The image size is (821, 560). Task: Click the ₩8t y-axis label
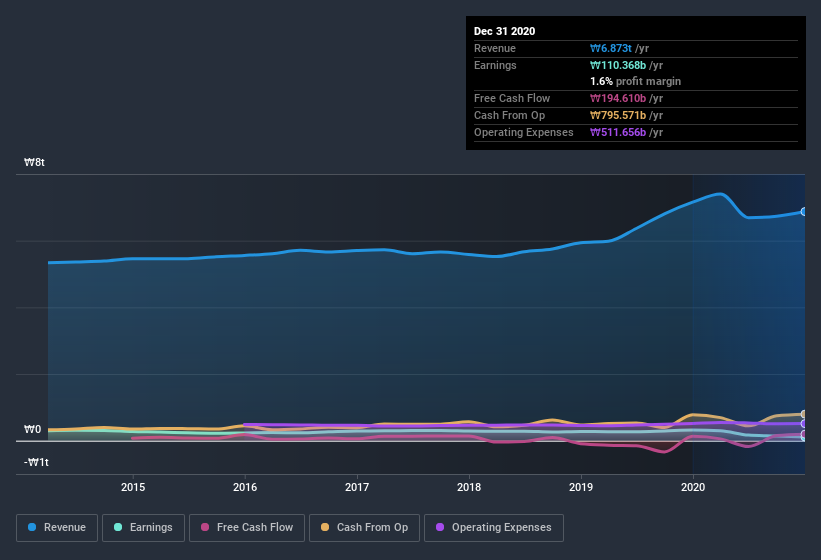(x=35, y=162)
